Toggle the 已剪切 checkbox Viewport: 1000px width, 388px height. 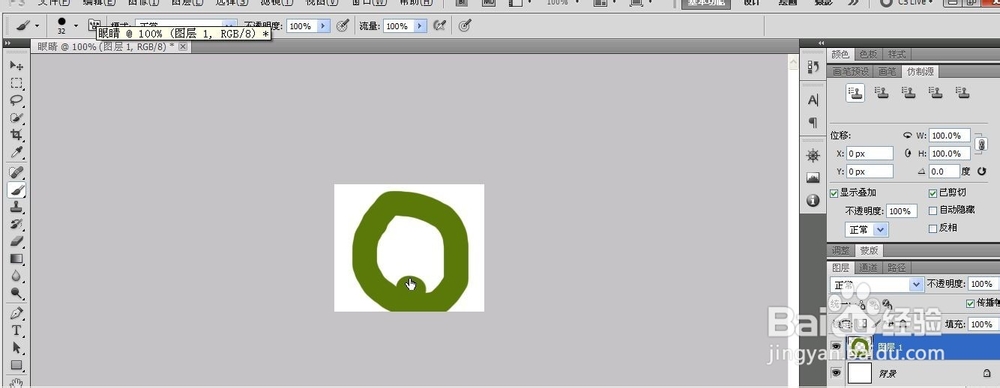(934, 193)
